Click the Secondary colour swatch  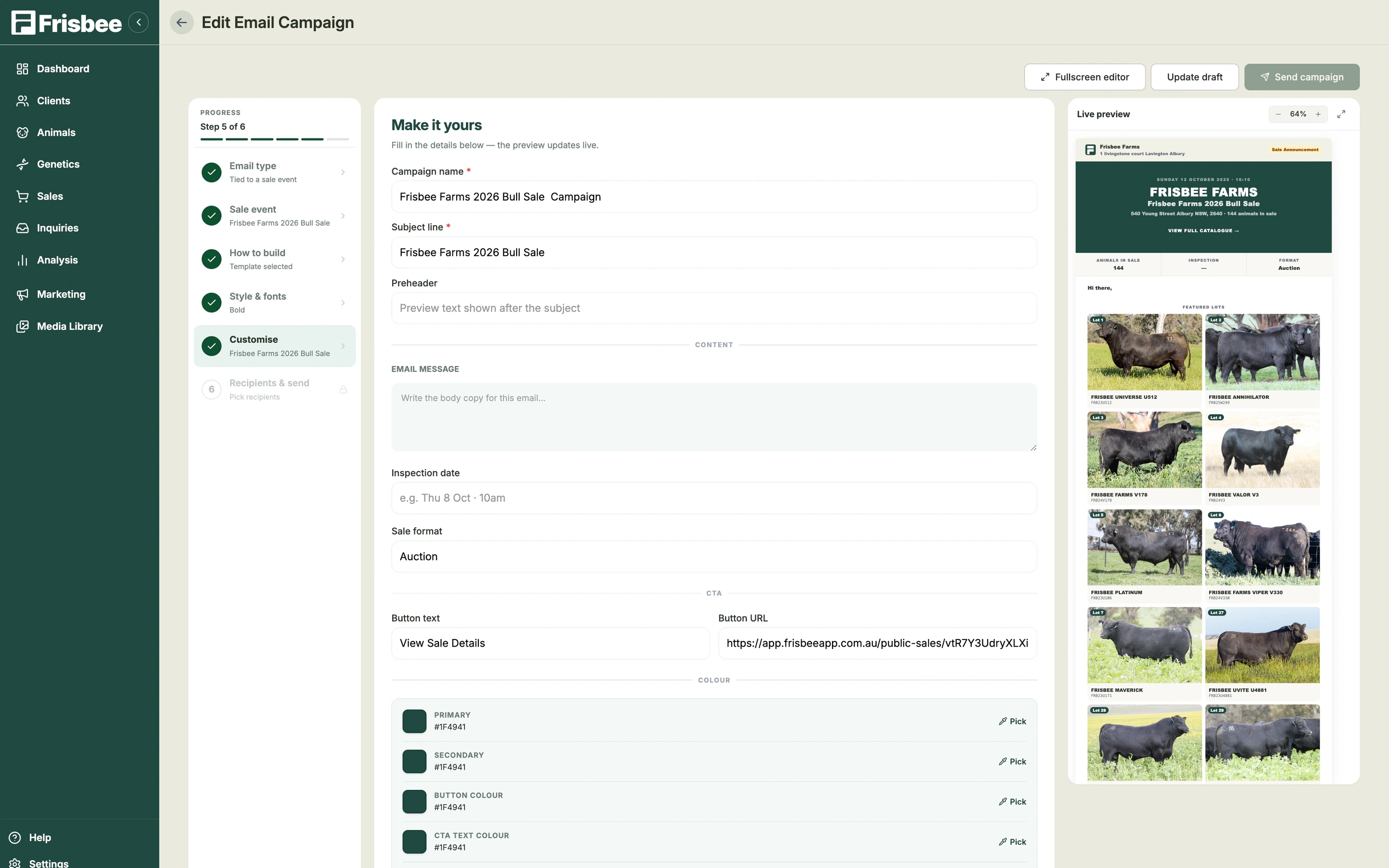pyautogui.click(x=414, y=762)
